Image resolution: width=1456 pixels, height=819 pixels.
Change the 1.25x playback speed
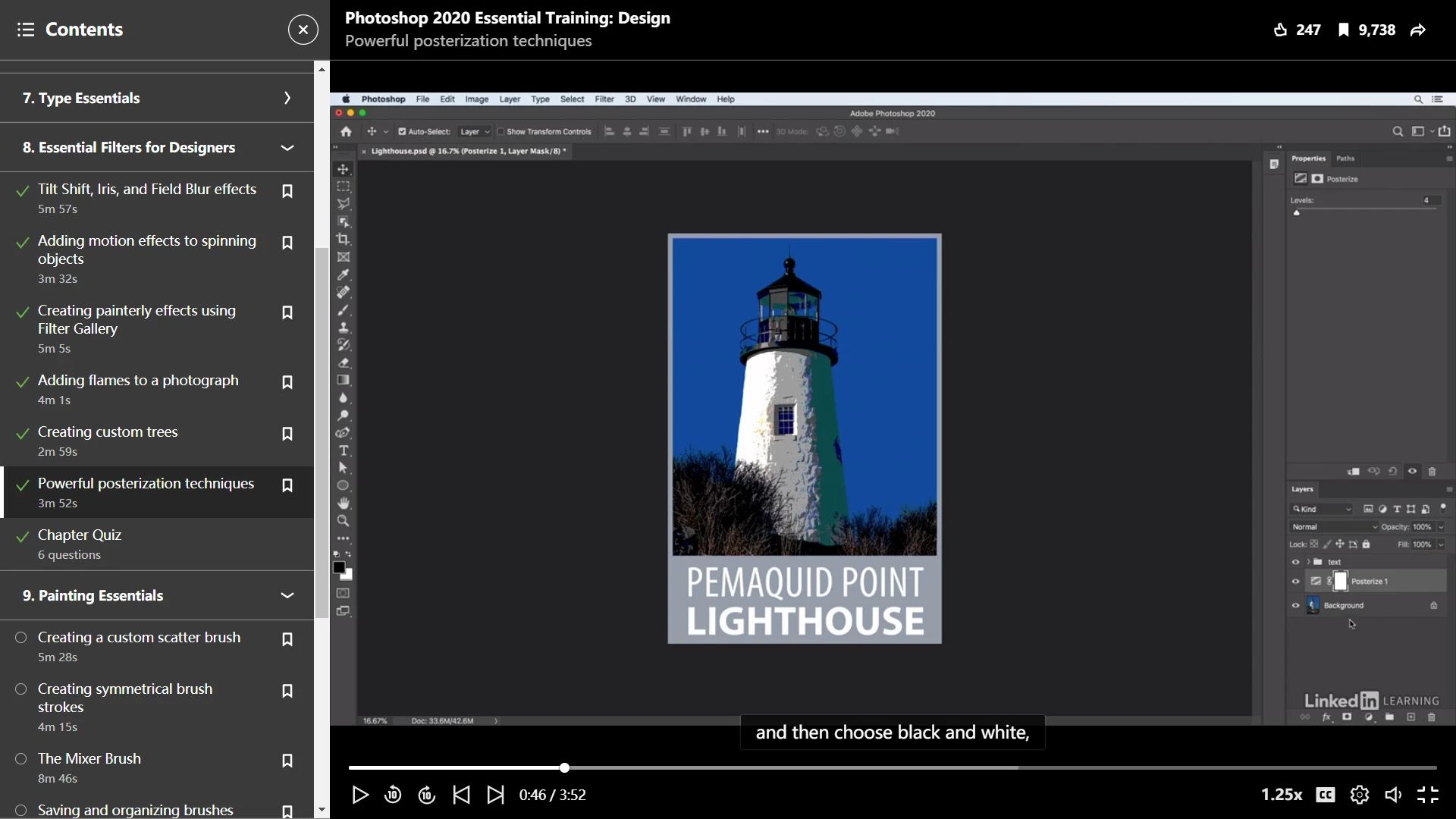[1282, 795]
